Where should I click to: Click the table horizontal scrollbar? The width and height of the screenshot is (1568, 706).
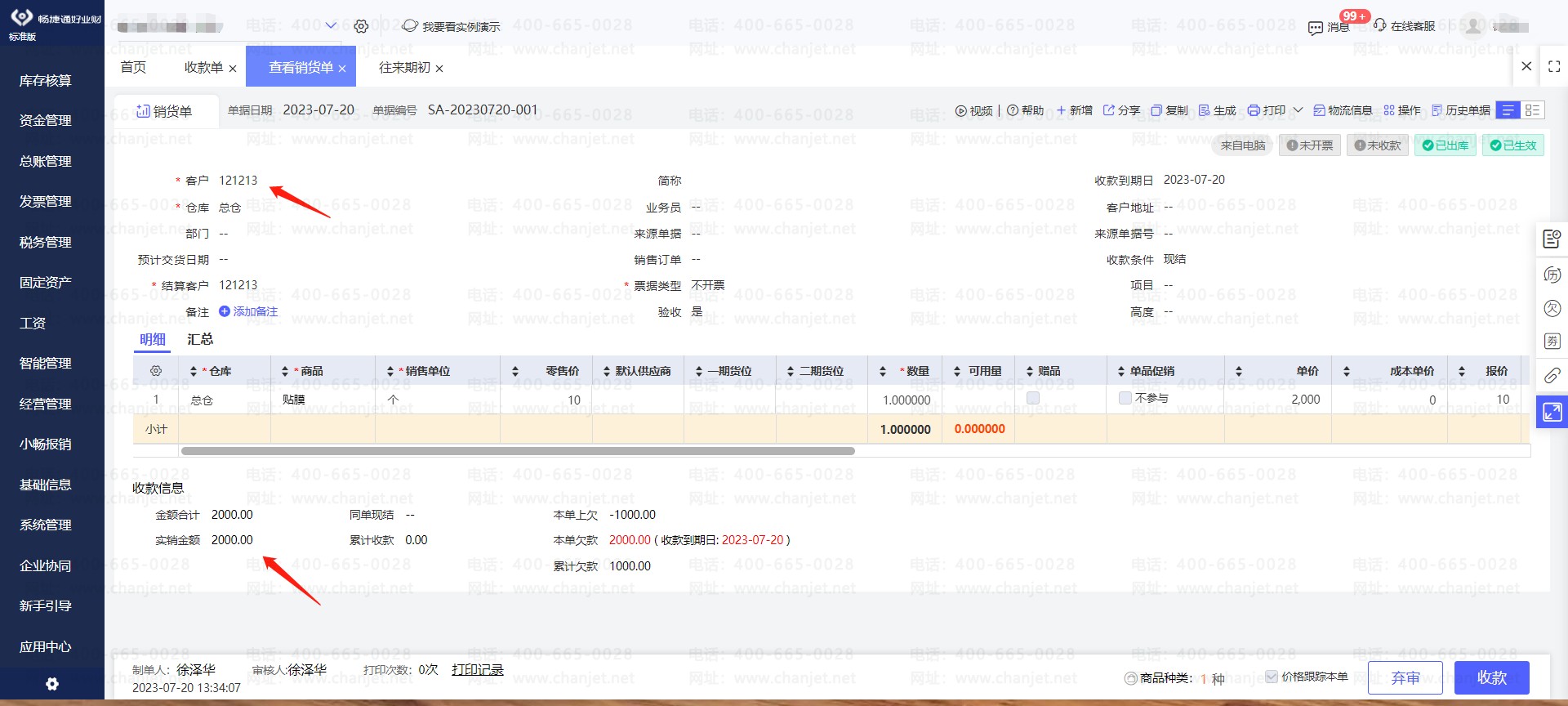pos(518,451)
